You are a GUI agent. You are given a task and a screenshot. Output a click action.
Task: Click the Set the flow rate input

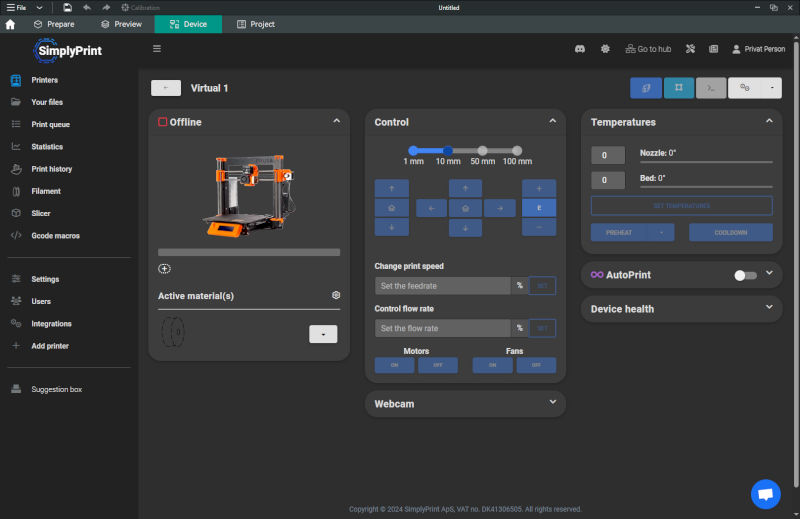point(442,328)
